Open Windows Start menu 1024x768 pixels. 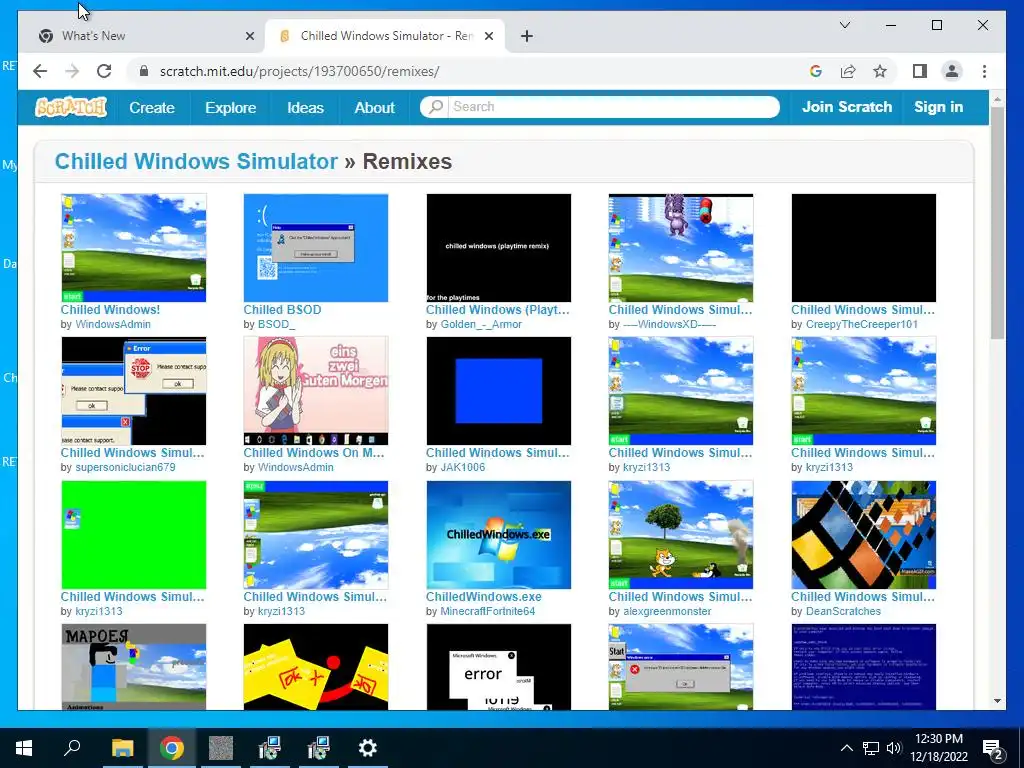(x=24, y=748)
